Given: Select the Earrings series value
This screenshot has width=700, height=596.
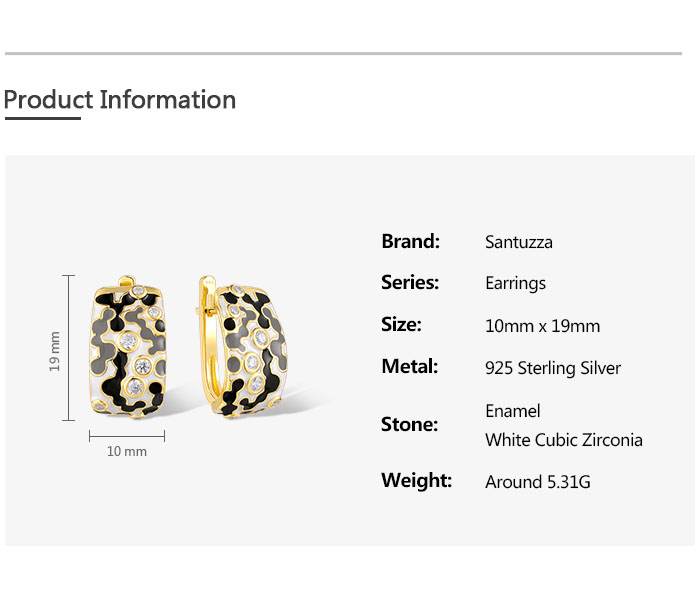Looking at the screenshot, I should click(x=515, y=283).
